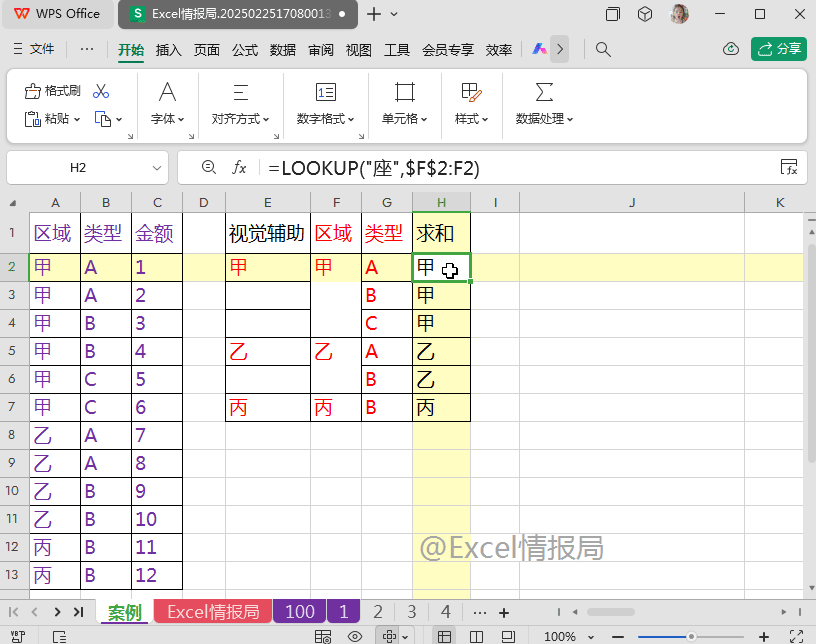Viewport: 816px width, 644px height.
Task: Expand the 数字格式 dropdown
Action: tap(326, 119)
